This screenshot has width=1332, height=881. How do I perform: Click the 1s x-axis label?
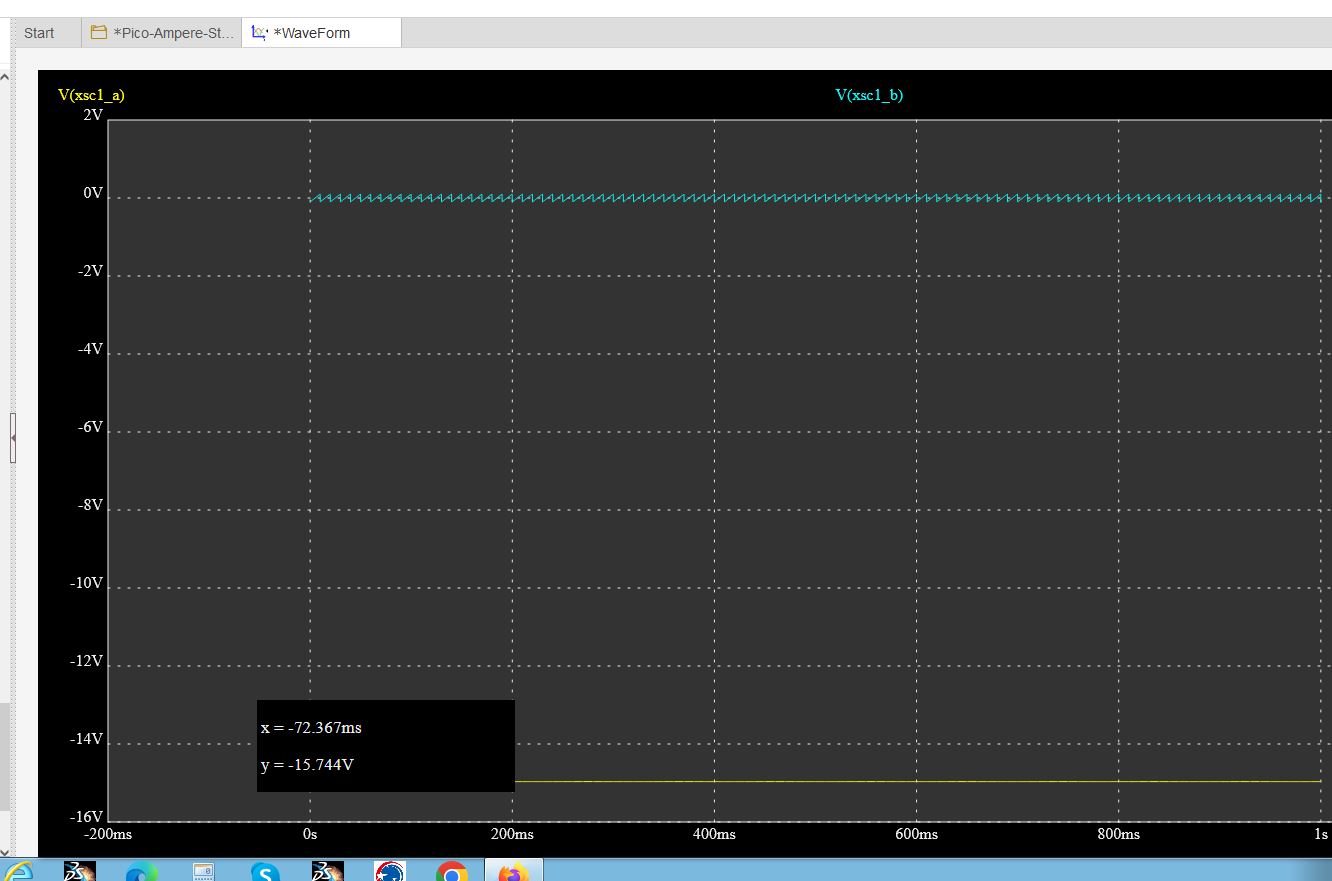pos(1321,834)
